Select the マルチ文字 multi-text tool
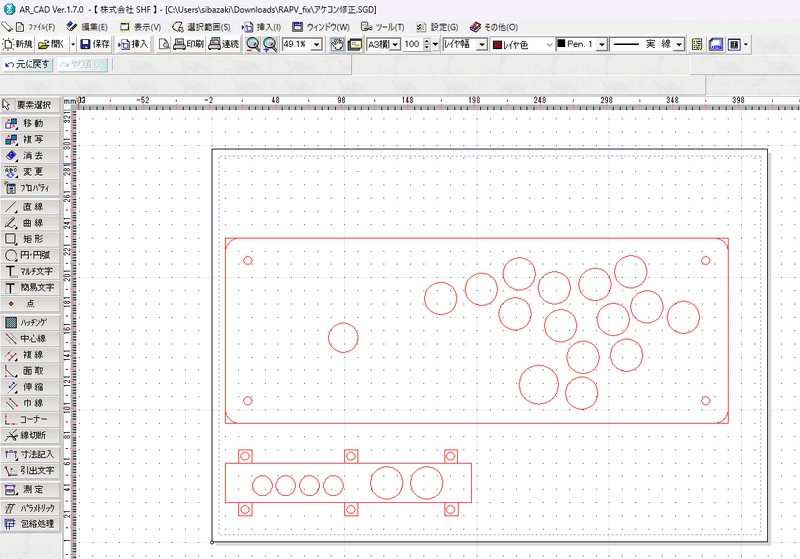This screenshot has height=559, width=800. [30, 271]
